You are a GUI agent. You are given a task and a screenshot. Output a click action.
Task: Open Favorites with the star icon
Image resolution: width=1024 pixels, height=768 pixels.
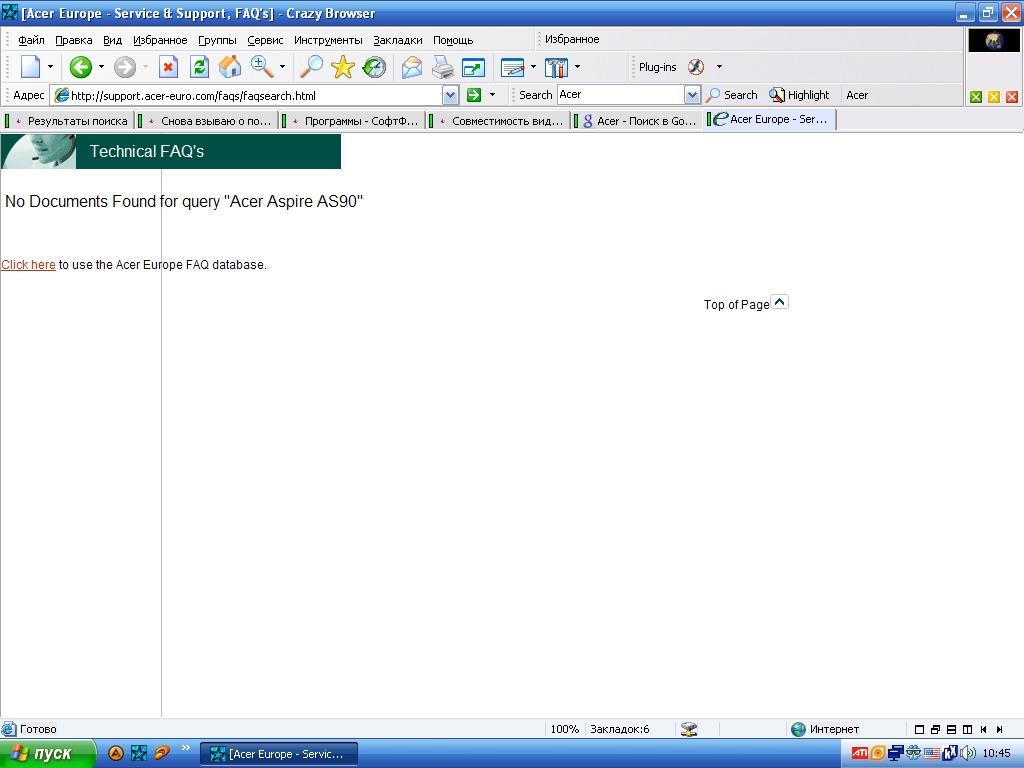click(343, 67)
